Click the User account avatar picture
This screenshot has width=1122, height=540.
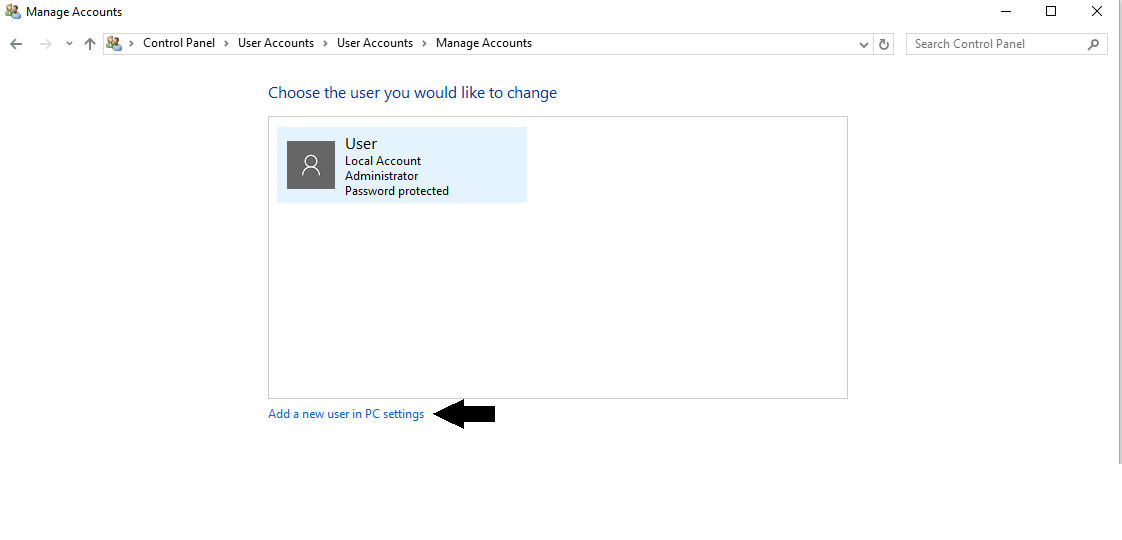(311, 165)
